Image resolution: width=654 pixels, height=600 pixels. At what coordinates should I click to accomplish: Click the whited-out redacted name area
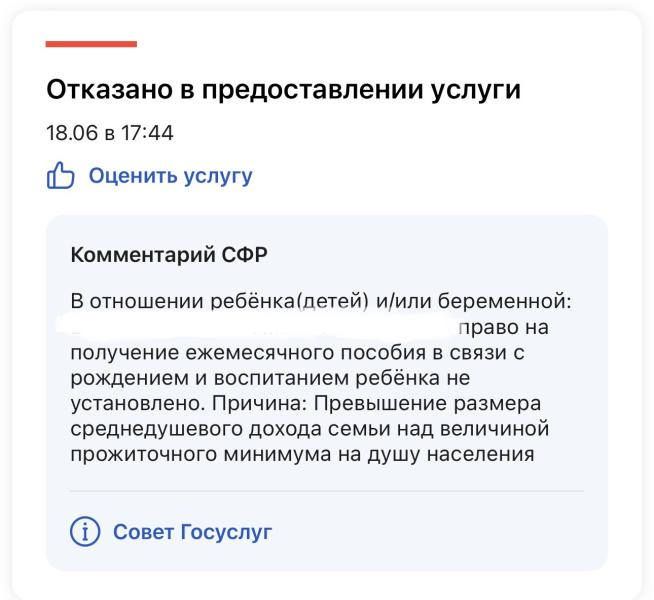pos(257,326)
